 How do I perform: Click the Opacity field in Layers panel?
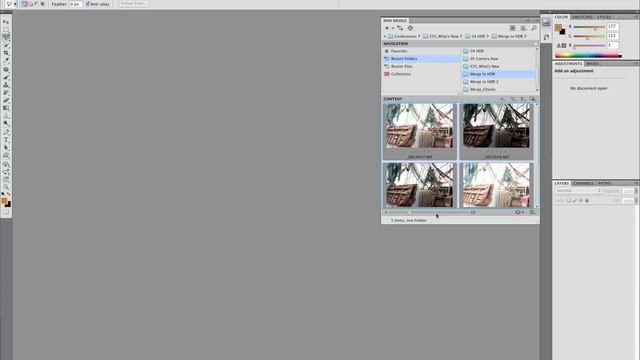click(x=628, y=191)
